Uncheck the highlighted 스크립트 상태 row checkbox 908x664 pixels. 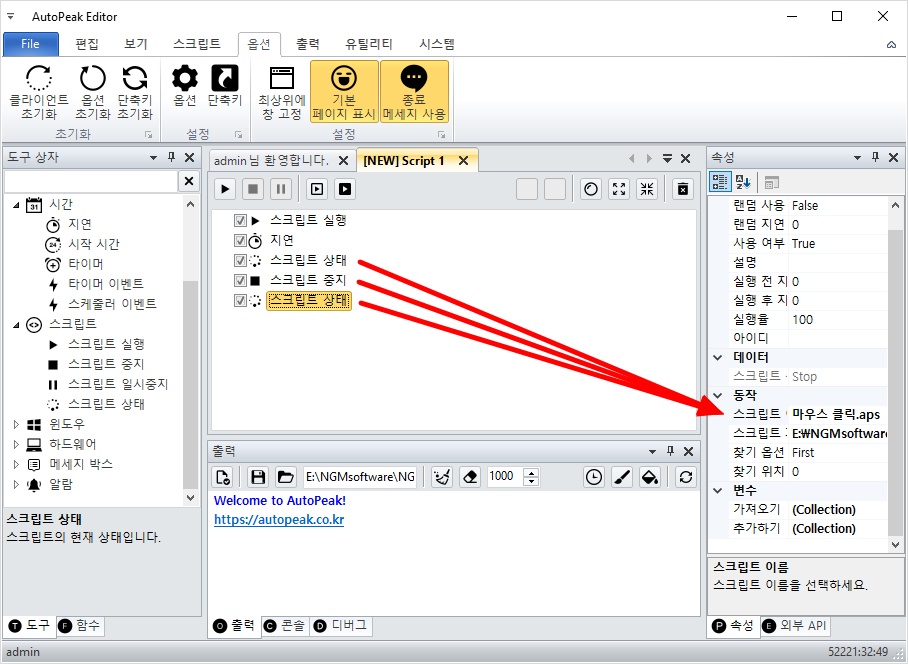click(x=240, y=301)
